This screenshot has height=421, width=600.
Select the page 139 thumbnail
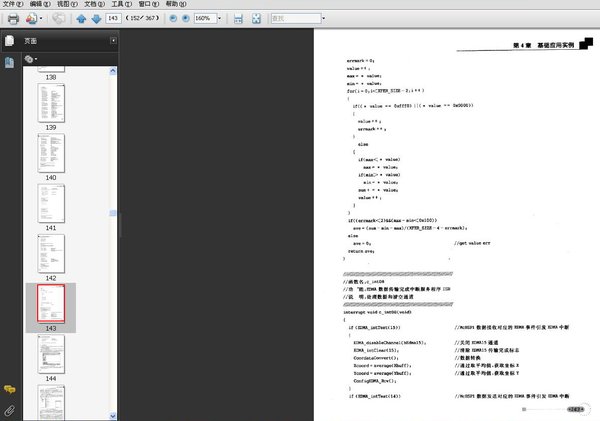tap(51, 103)
